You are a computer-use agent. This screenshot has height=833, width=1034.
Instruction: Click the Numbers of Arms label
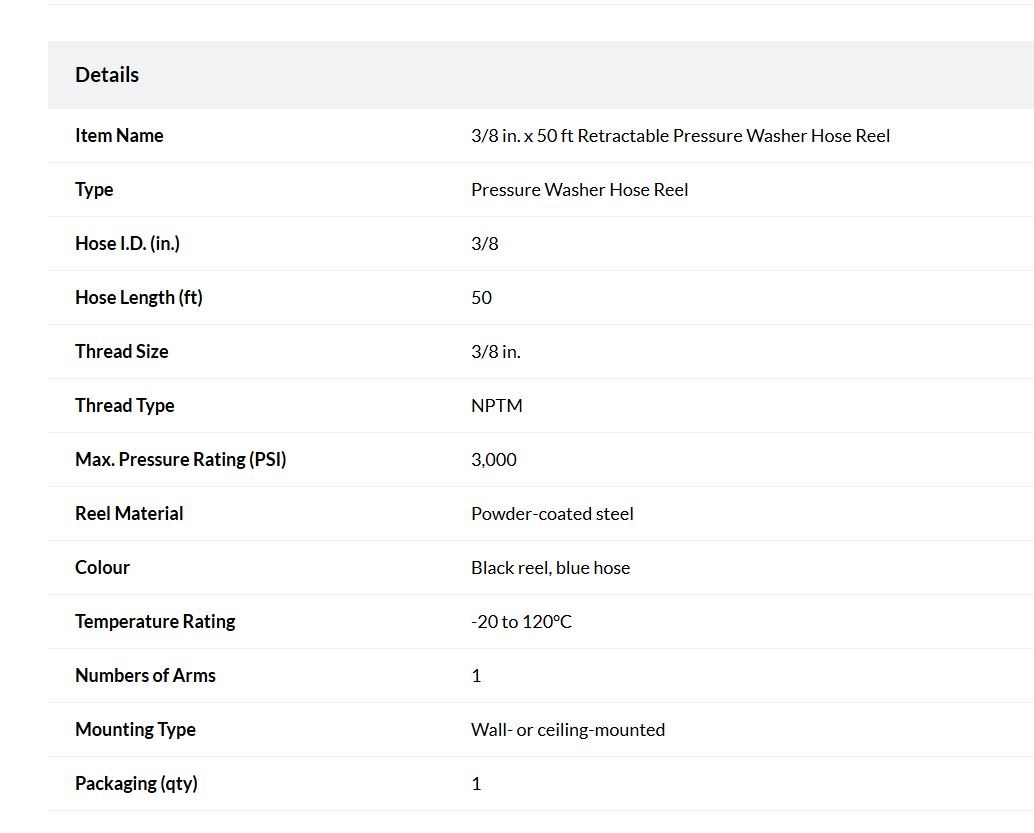146,675
